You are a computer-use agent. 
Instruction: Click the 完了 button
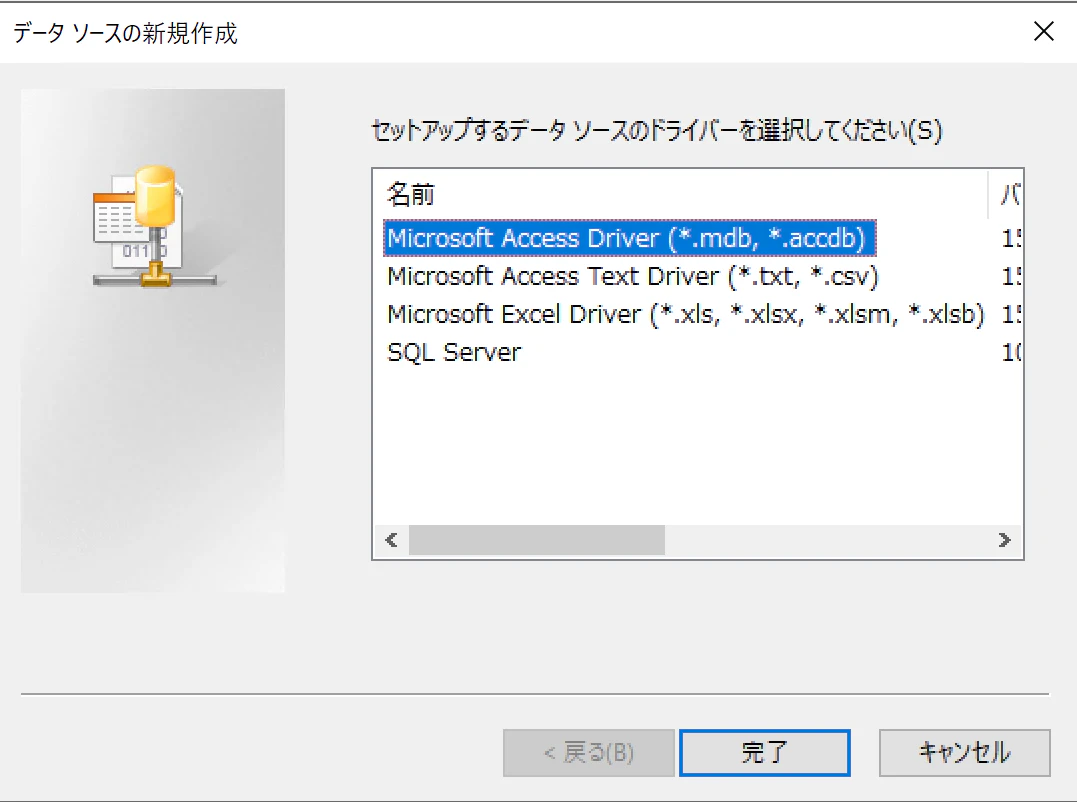coord(764,753)
